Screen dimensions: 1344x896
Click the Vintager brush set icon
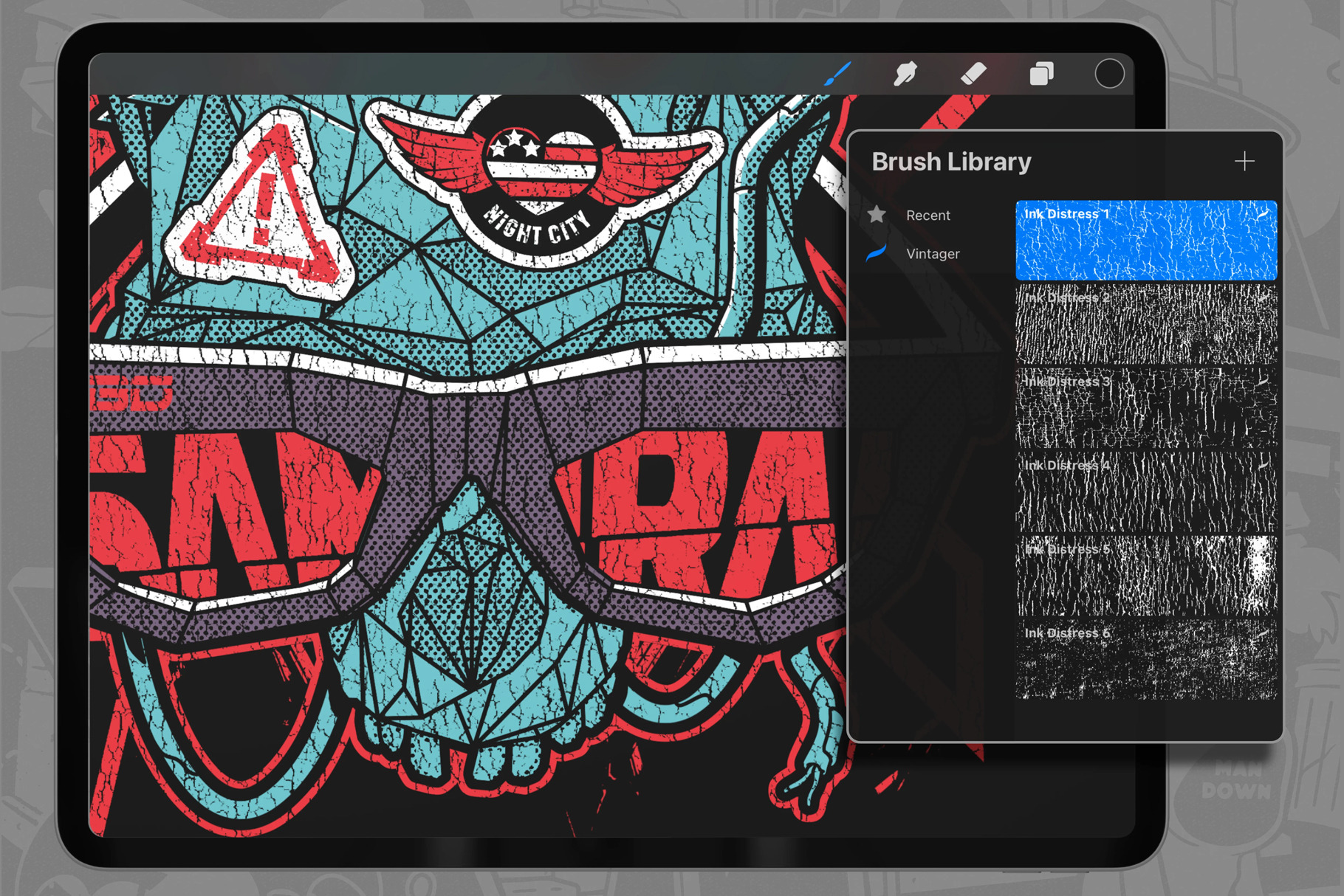click(x=877, y=253)
